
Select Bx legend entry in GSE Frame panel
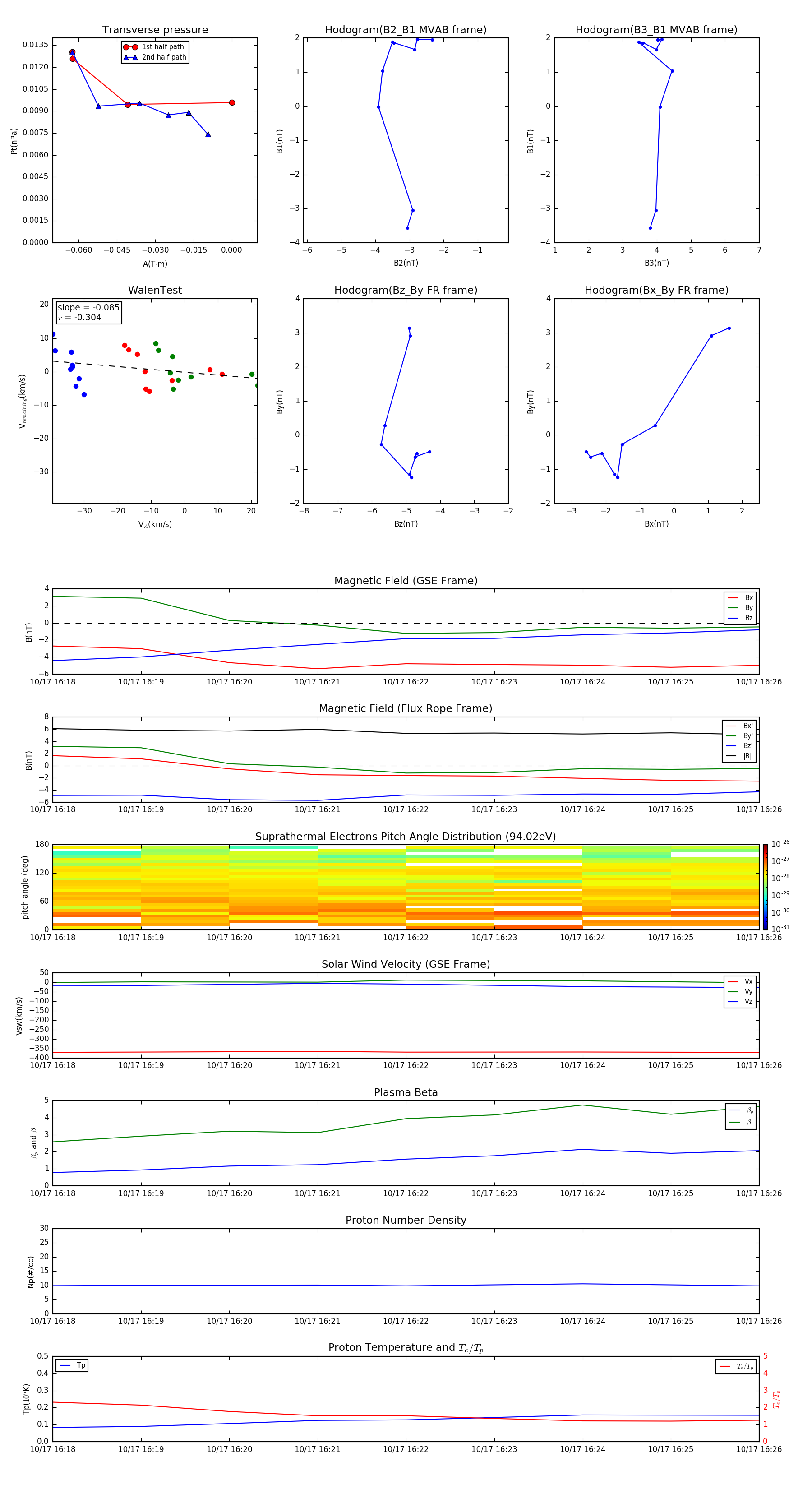[x=740, y=598]
